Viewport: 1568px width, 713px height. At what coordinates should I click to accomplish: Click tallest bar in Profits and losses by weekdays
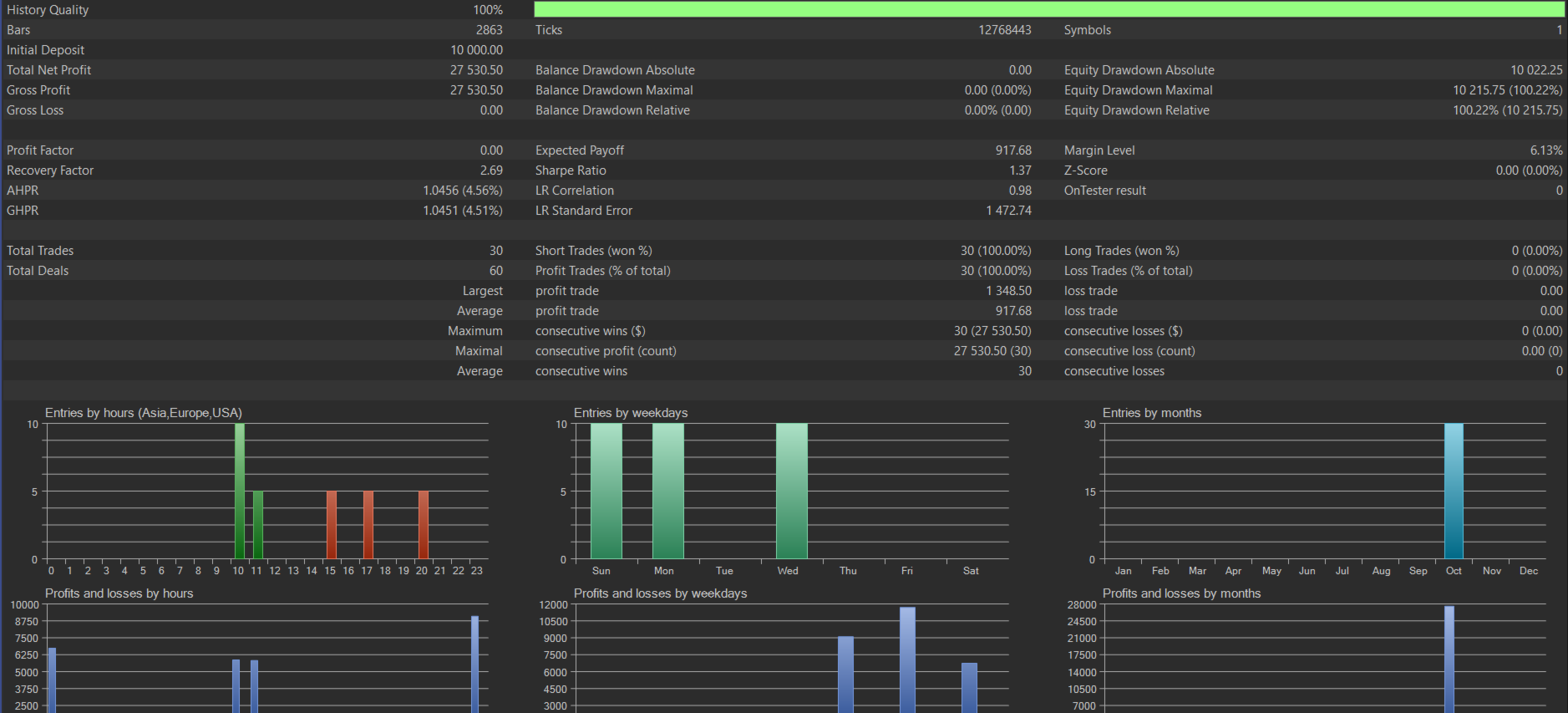[x=907, y=660]
